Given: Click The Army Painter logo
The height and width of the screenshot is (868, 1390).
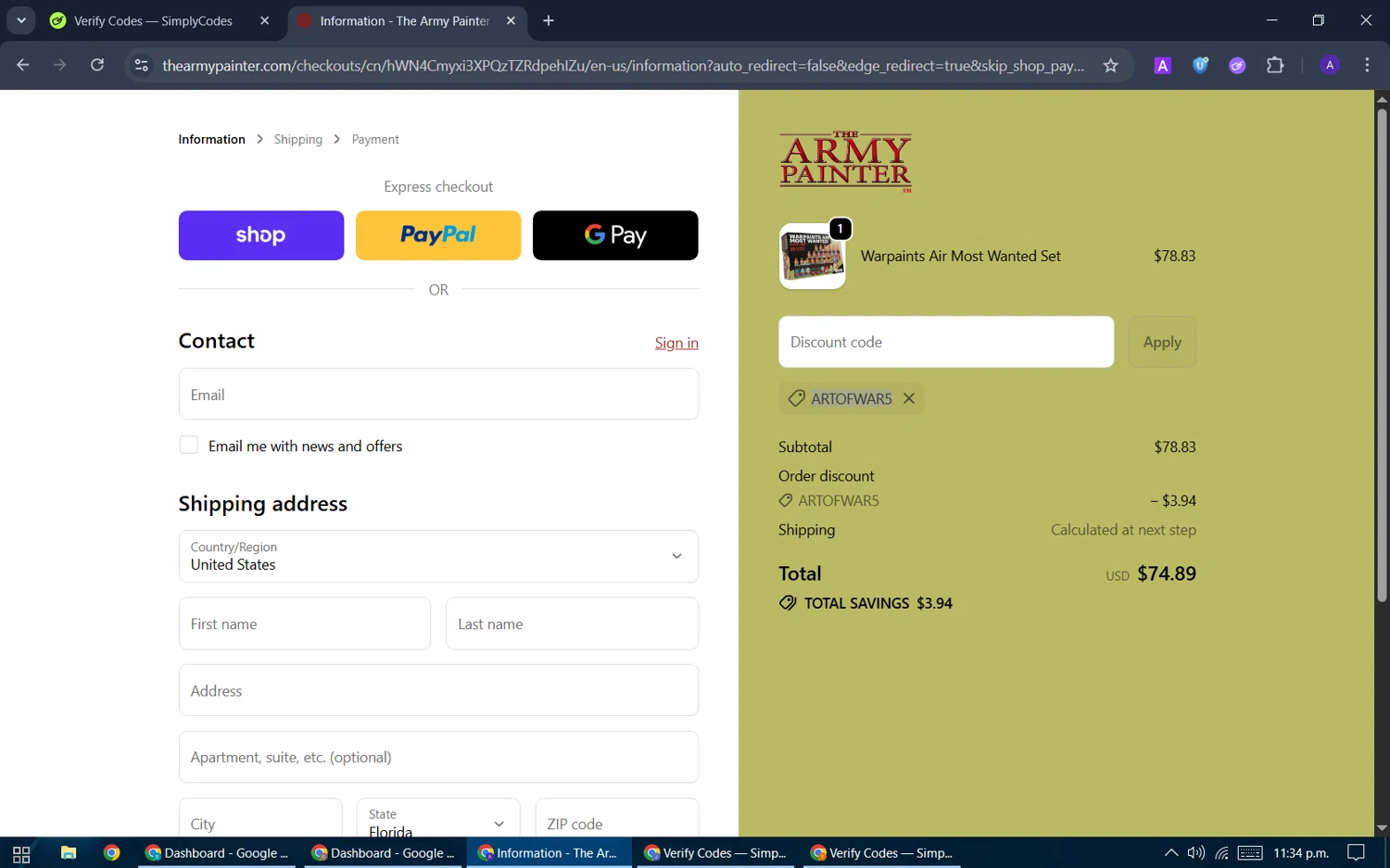Looking at the screenshot, I should tap(845, 161).
